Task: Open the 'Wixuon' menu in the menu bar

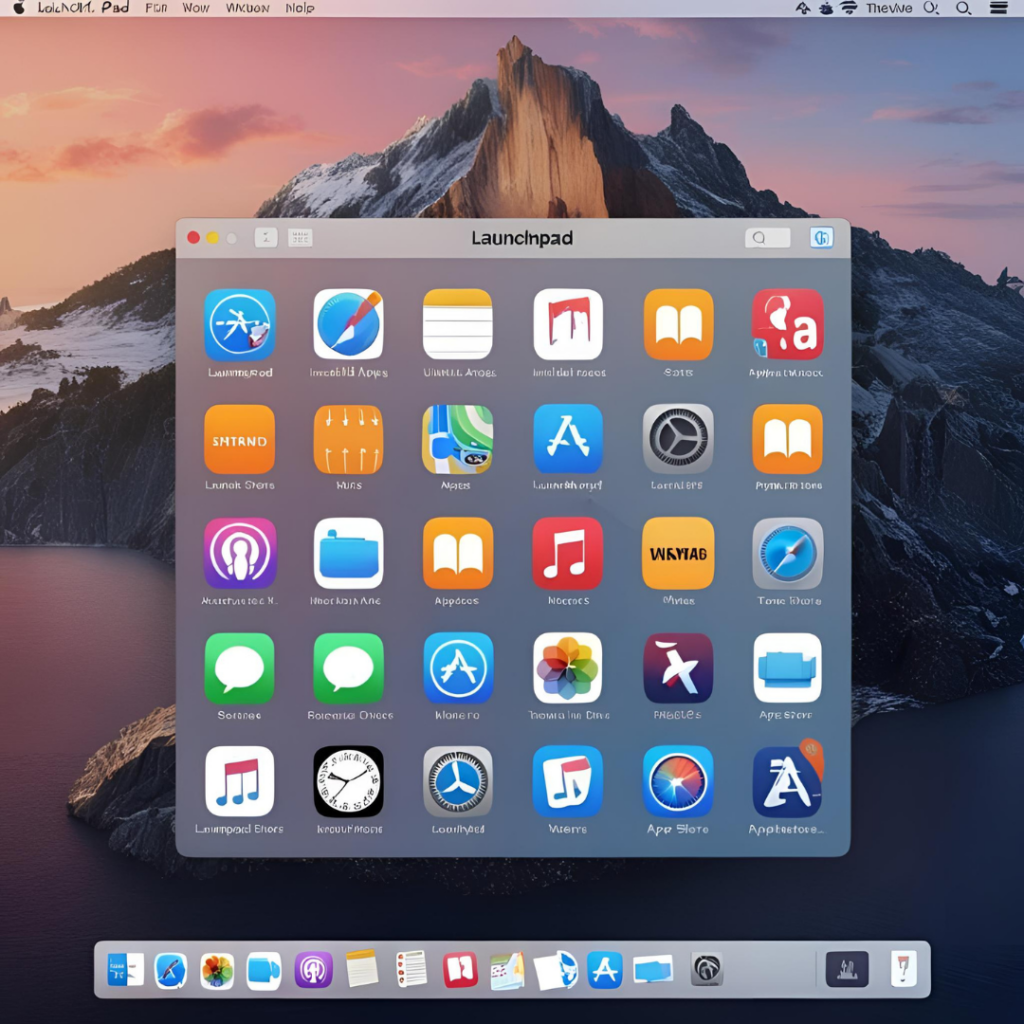Action: (248, 8)
